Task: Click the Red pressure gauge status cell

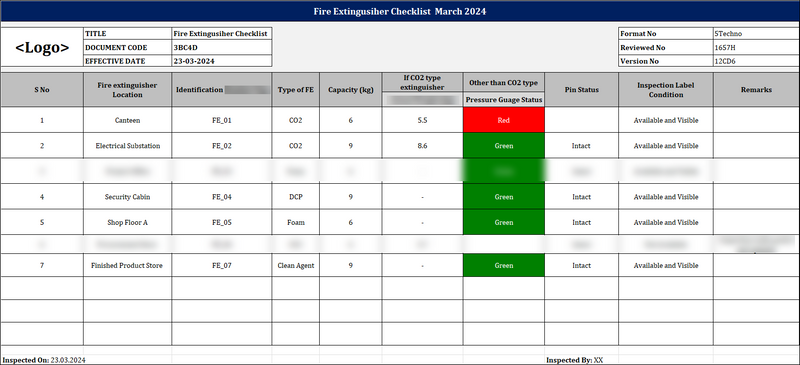Action: point(504,120)
